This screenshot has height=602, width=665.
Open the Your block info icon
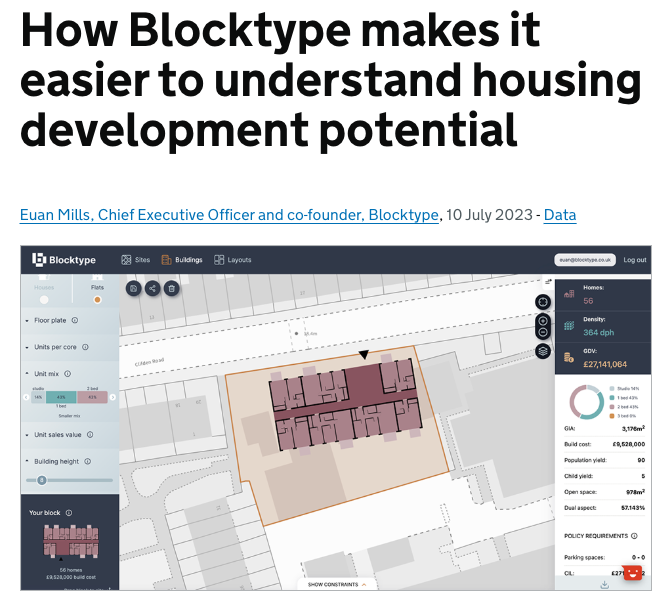tap(69, 513)
